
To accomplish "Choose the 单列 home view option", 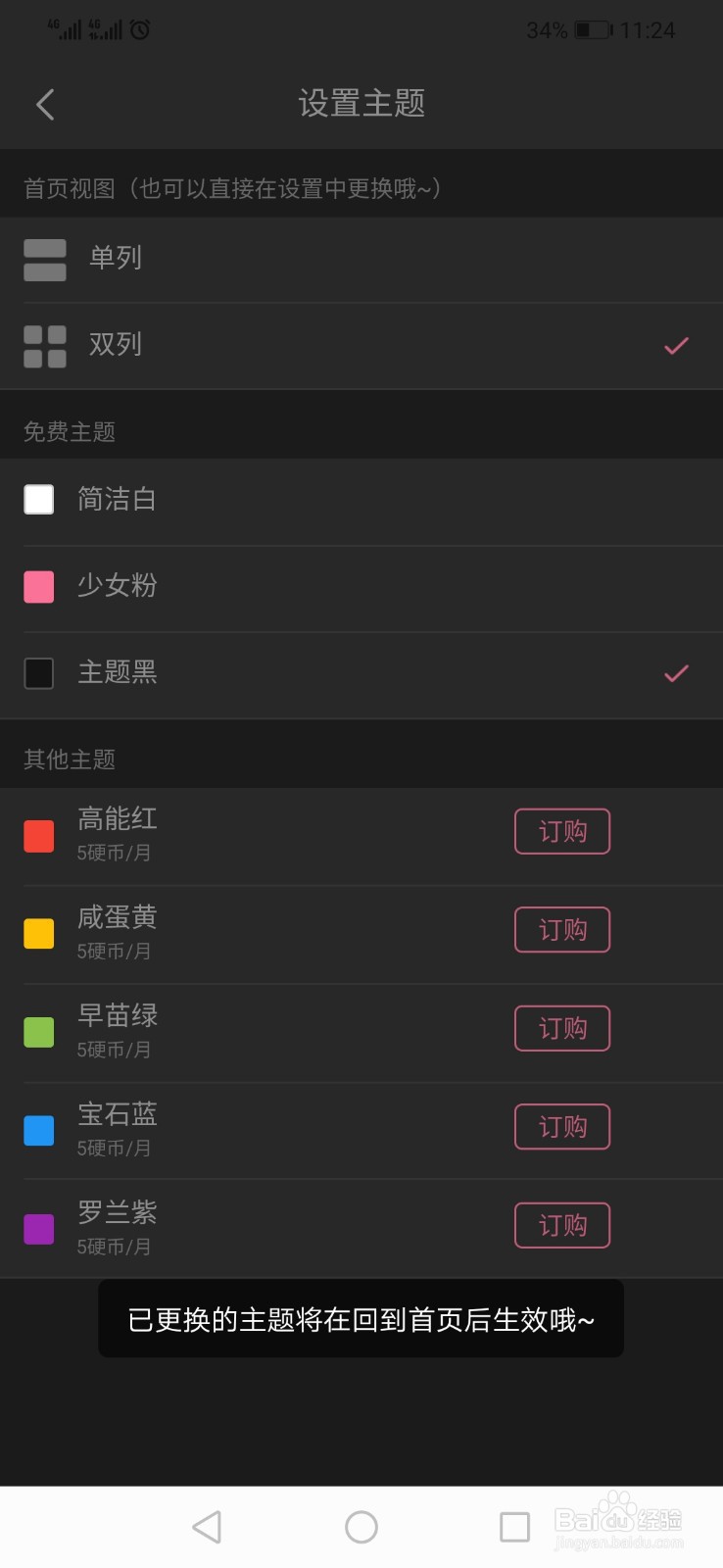I will 361,260.
